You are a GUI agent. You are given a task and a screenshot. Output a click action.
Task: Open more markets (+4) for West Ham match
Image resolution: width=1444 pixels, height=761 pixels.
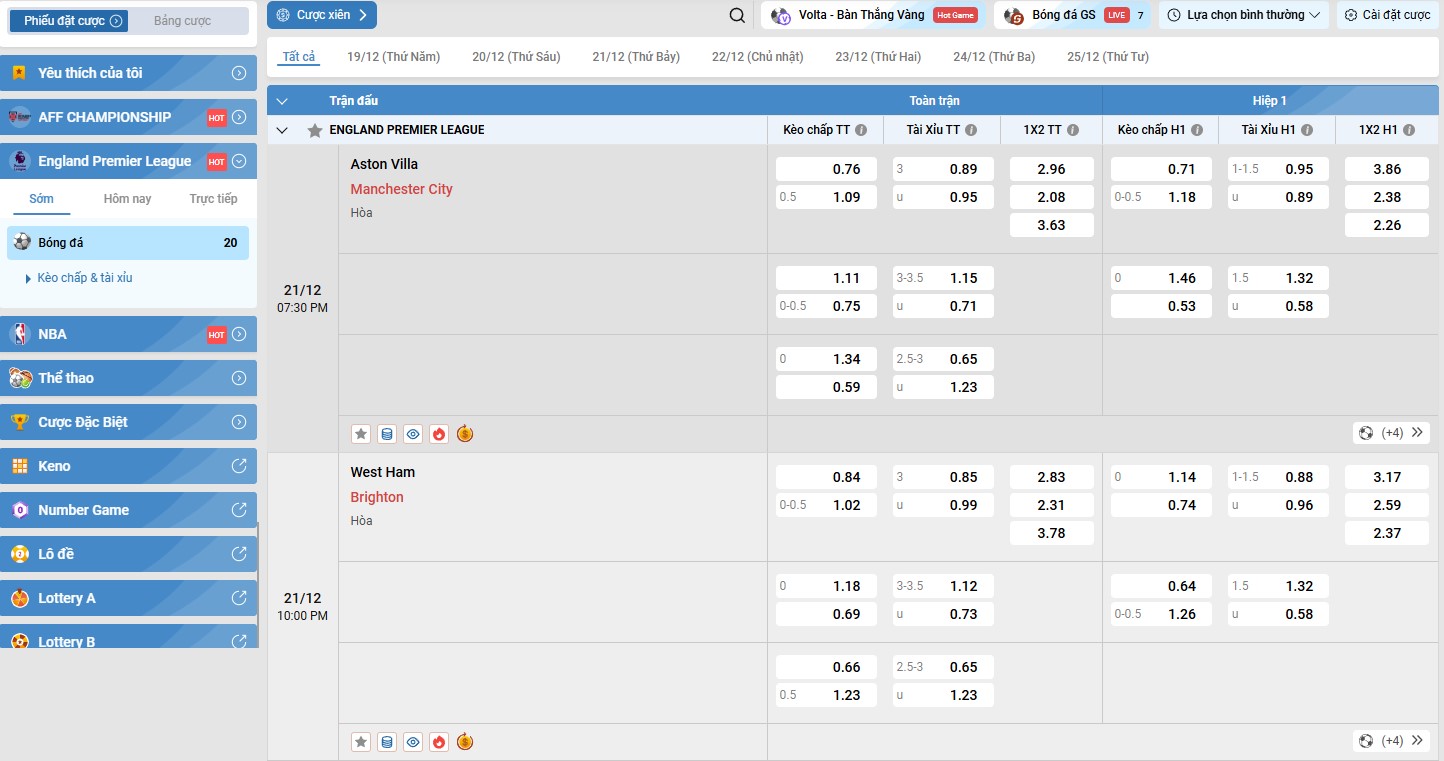point(1392,741)
